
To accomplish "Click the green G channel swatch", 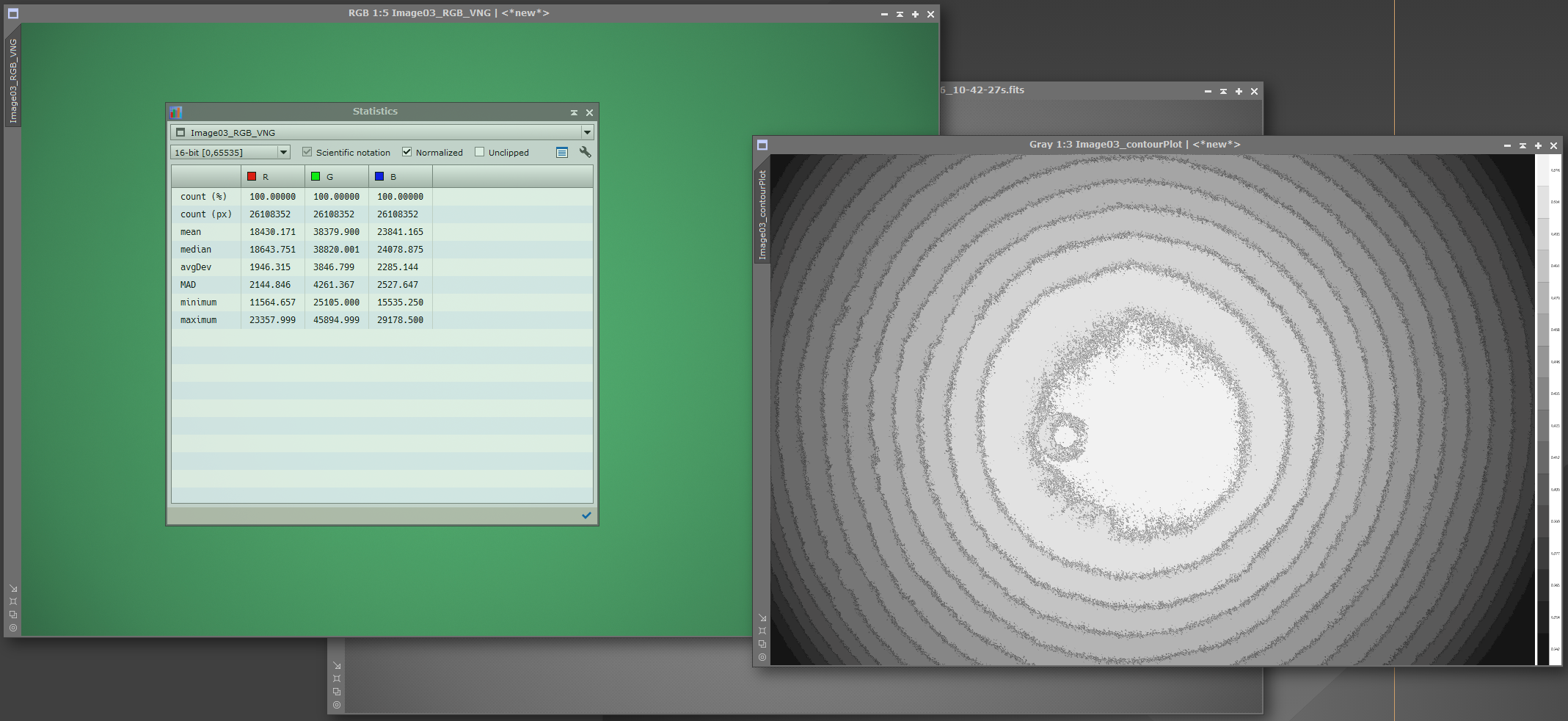I will 316,176.
